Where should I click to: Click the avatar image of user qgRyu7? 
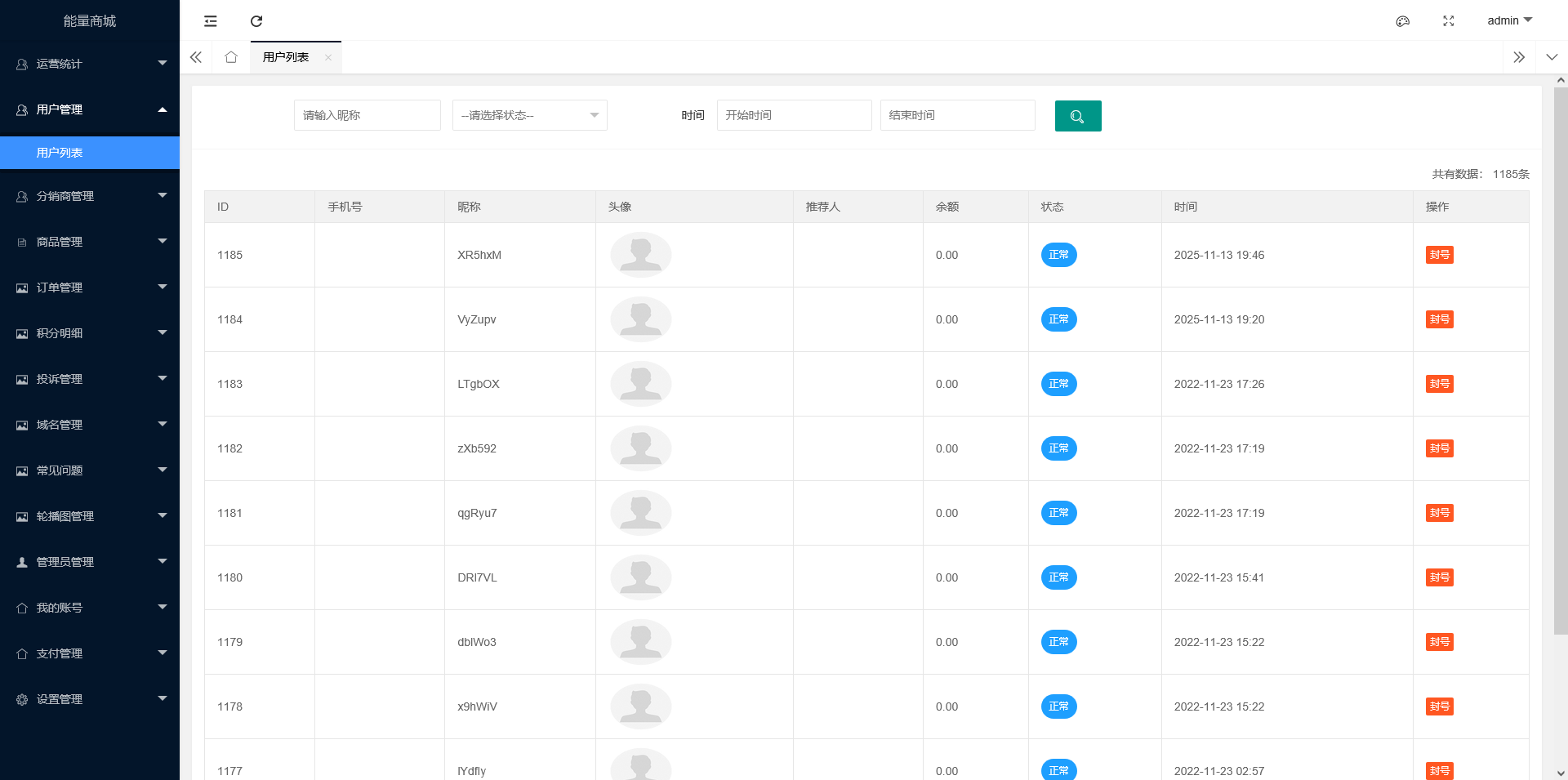(x=641, y=513)
